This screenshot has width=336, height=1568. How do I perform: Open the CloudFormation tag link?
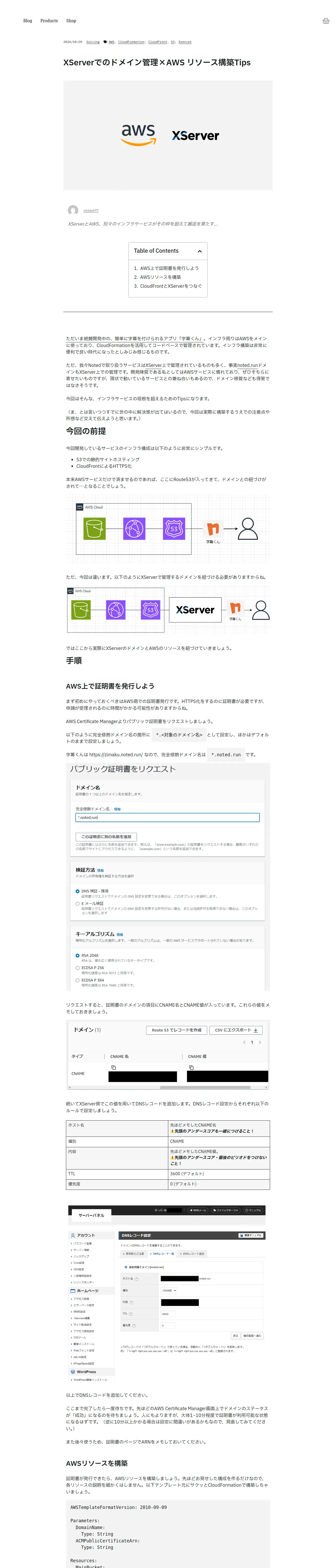(131, 42)
